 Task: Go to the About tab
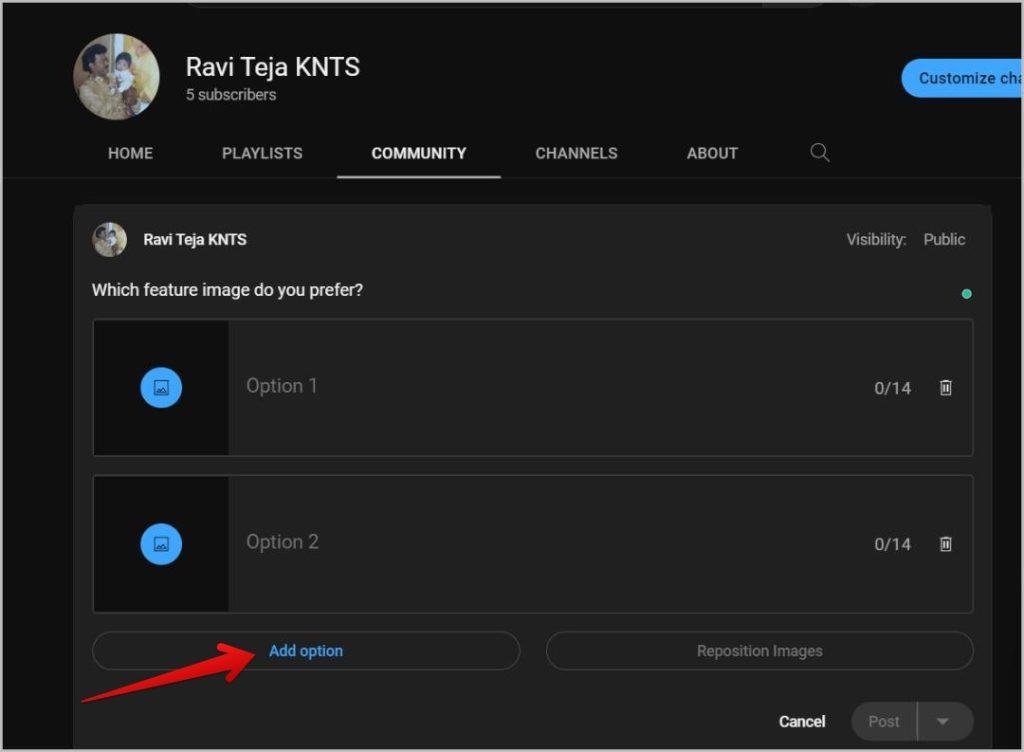pyautogui.click(x=712, y=153)
